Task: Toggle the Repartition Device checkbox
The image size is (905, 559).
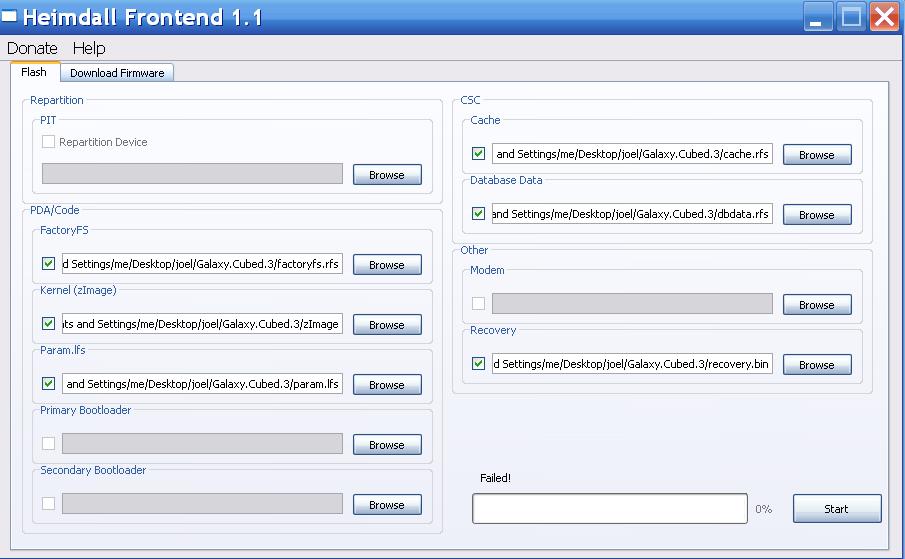Action: click(48, 142)
